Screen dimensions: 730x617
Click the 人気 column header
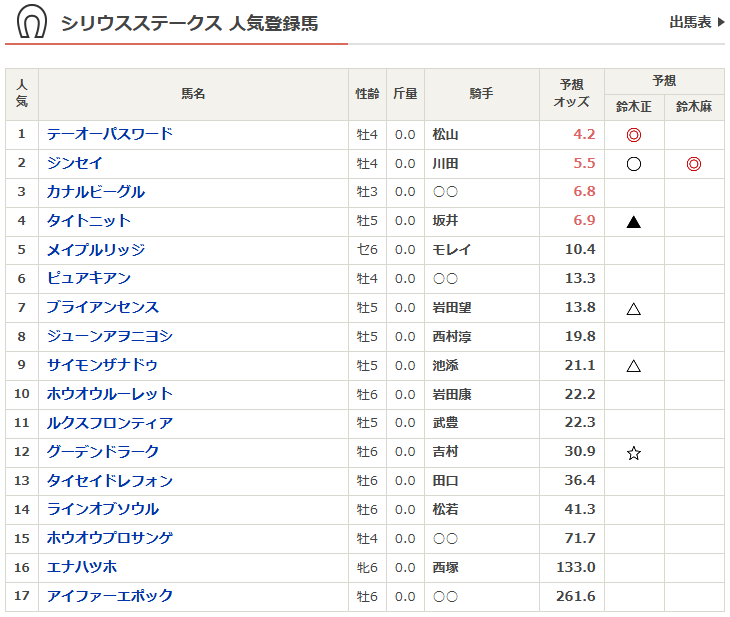22,94
